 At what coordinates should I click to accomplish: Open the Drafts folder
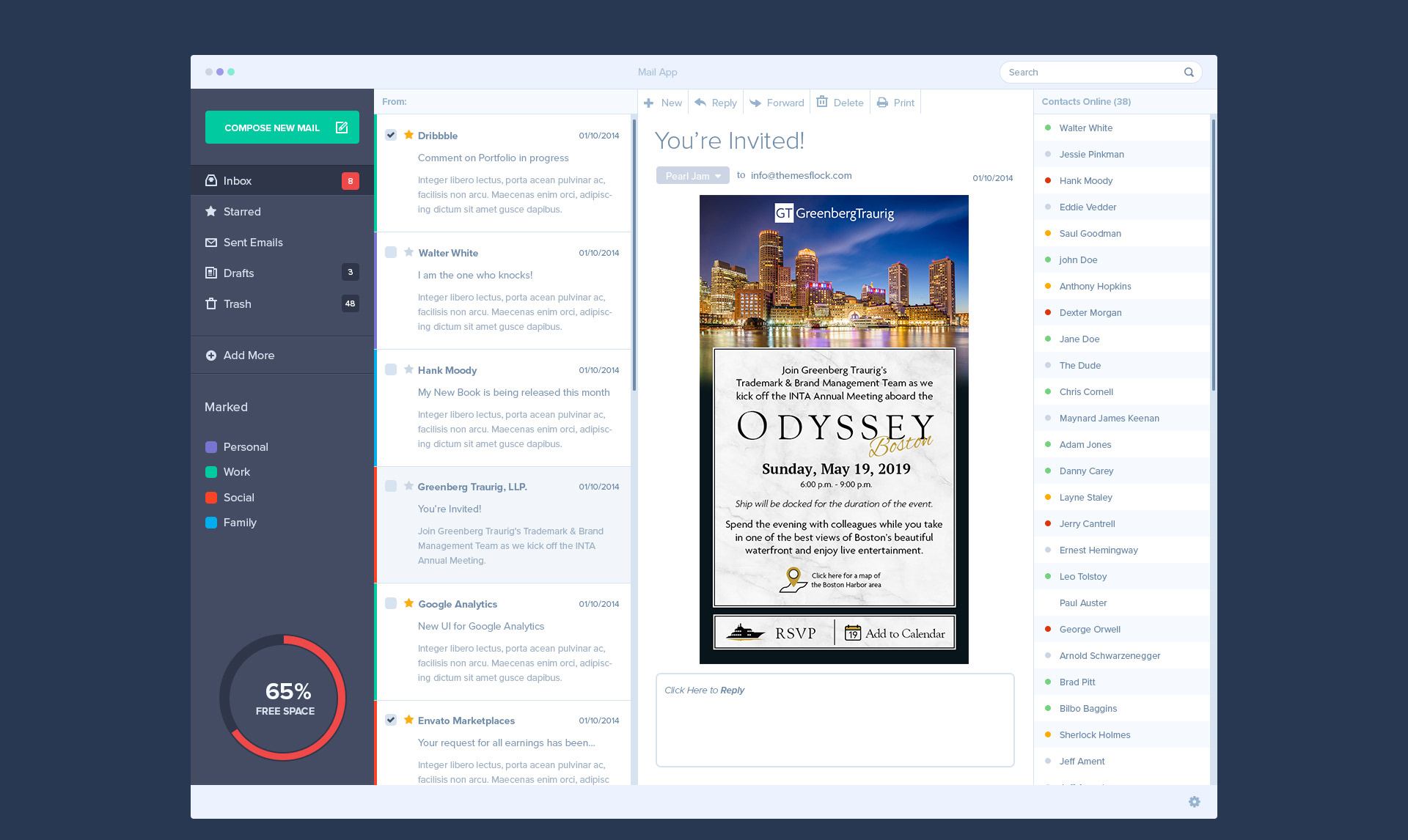[x=239, y=273]
